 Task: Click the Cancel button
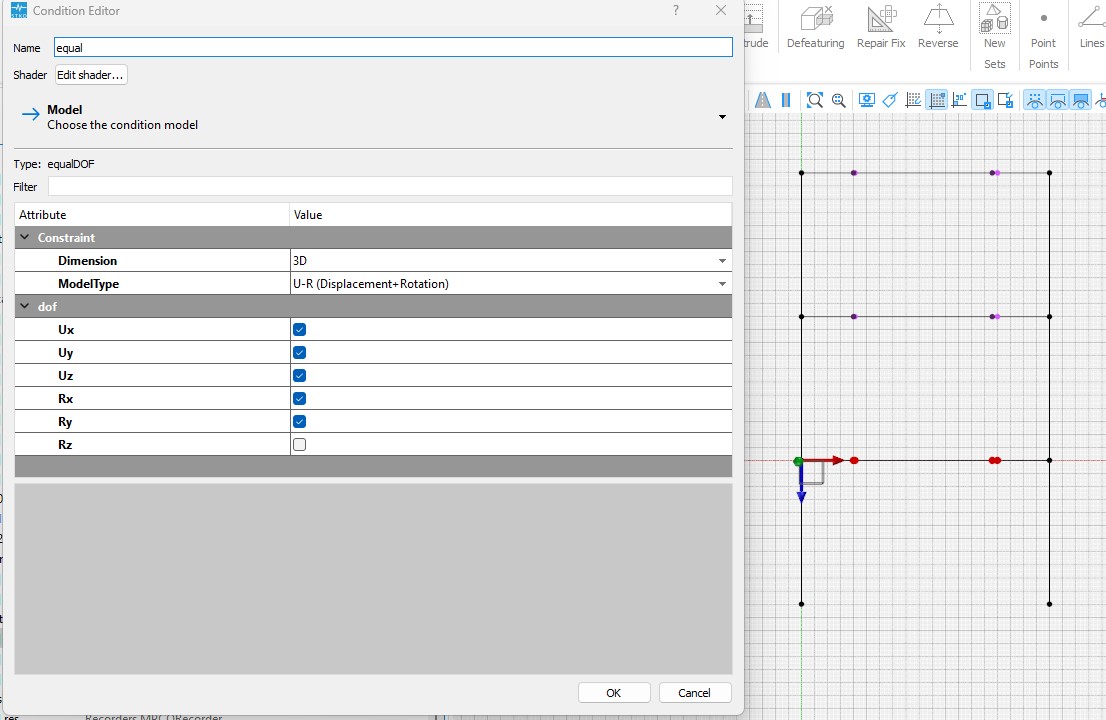click(x=695, y=692)
